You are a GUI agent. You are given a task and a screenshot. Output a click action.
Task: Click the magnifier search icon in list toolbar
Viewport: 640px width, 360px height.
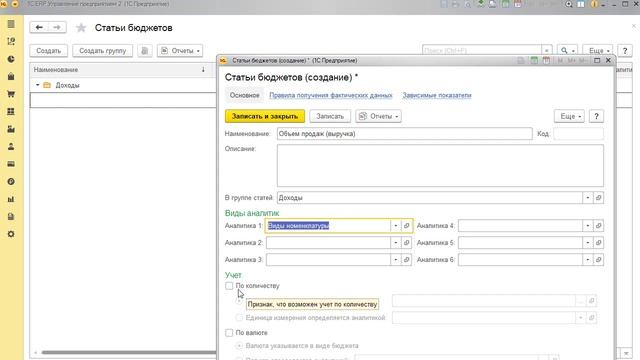(x=567, y=51)
